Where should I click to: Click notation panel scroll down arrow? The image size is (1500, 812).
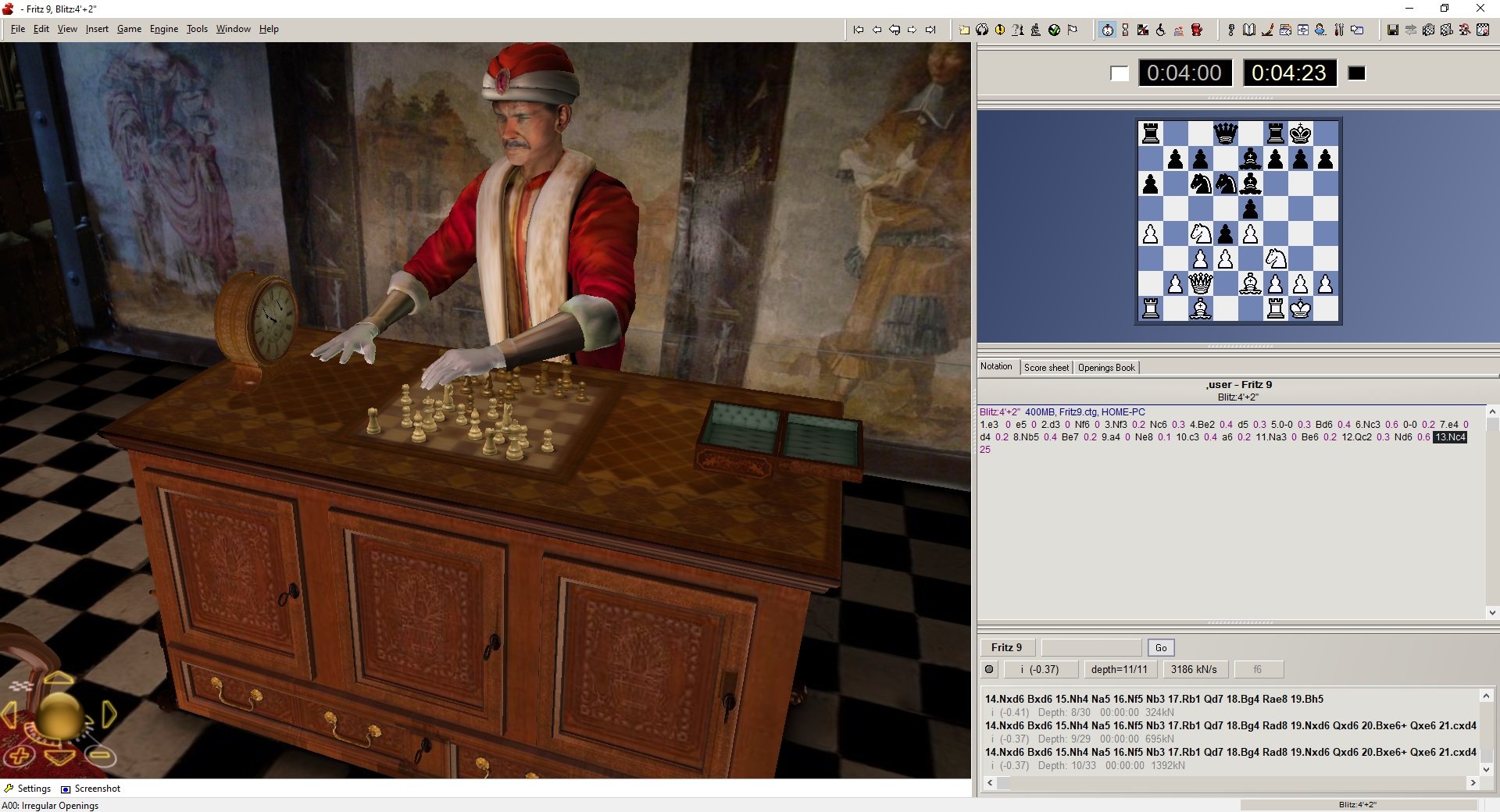(x=1492, y=613)
